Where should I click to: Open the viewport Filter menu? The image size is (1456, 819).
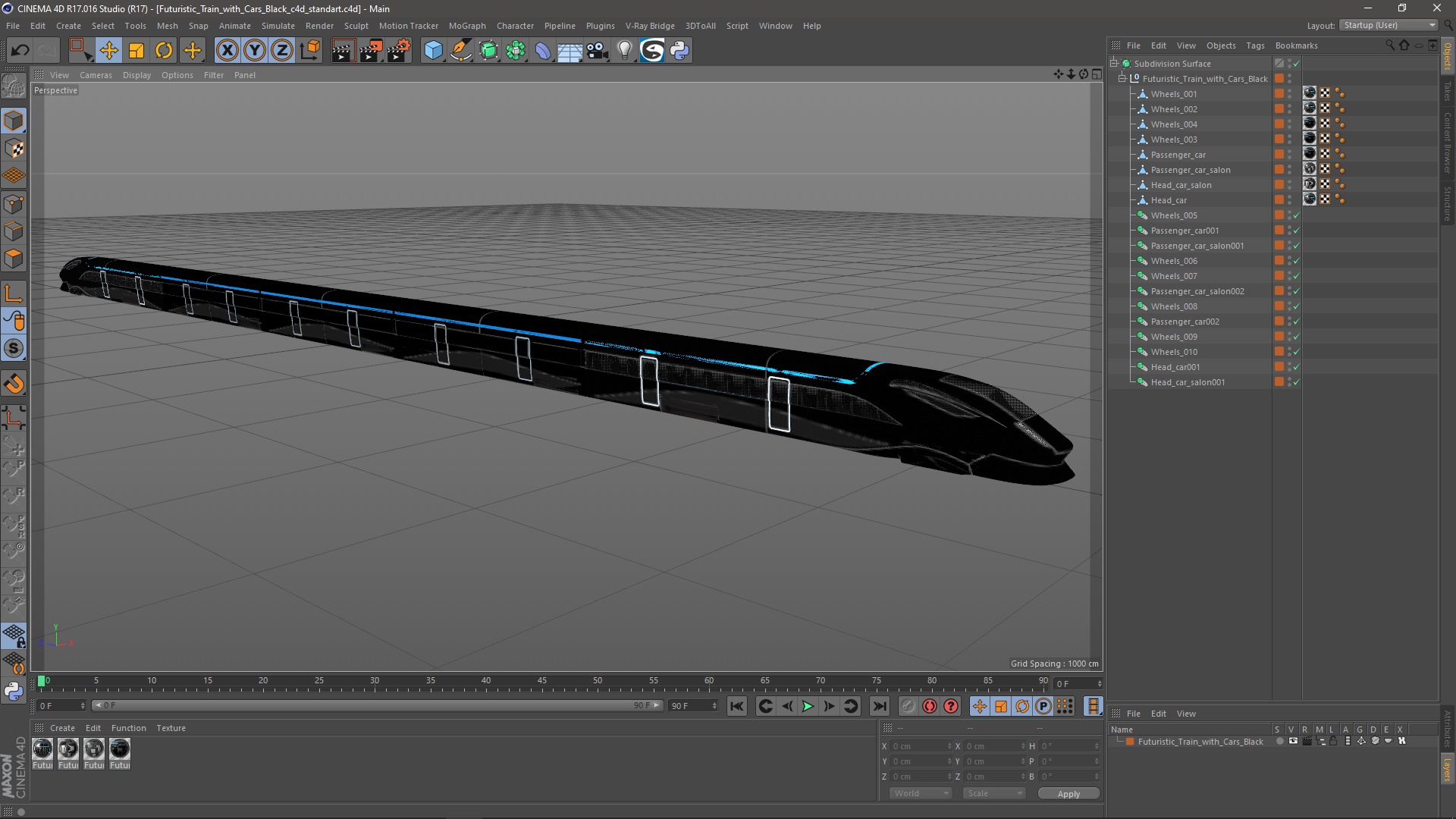click(x=214, y=75)
